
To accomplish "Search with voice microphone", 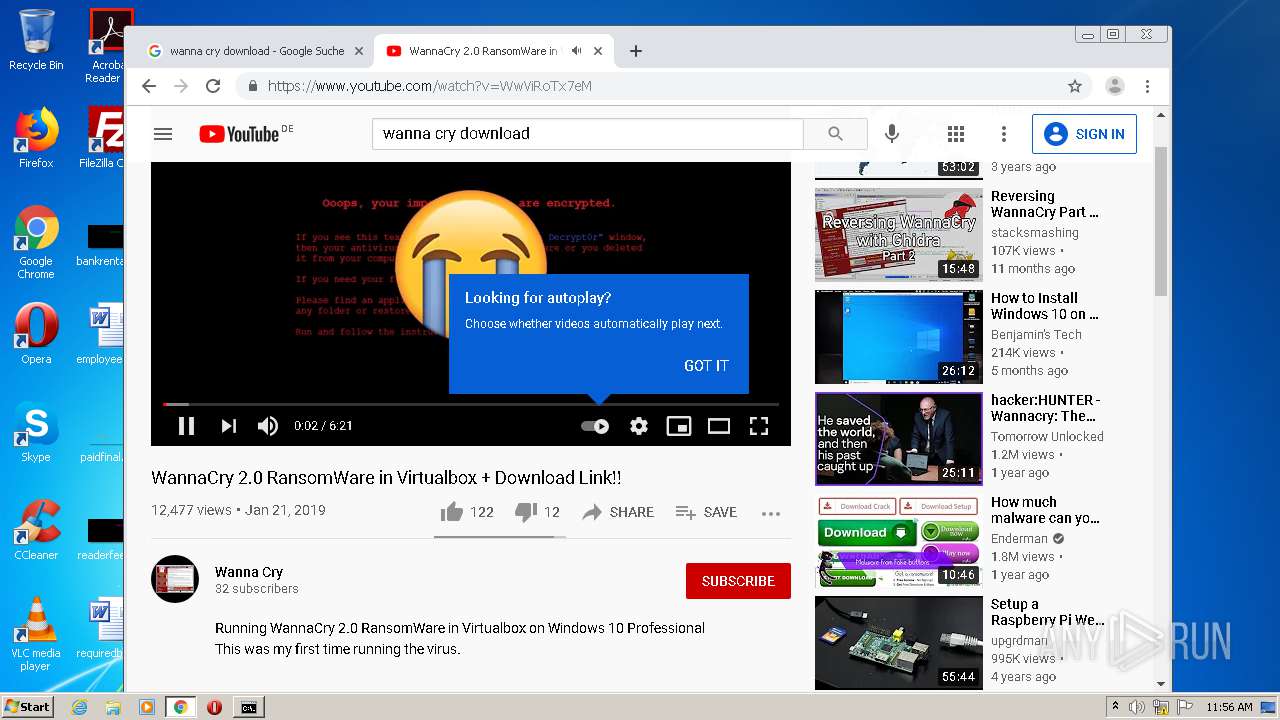I will 892,134.
